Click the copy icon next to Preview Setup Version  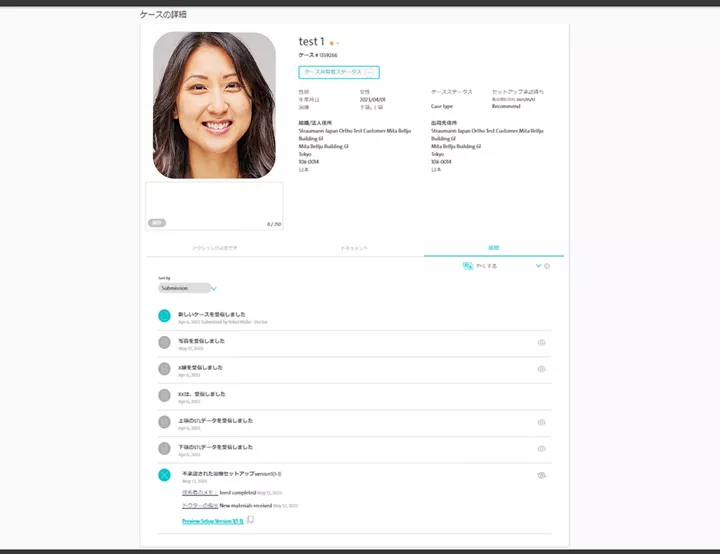(x=251, y=520)
